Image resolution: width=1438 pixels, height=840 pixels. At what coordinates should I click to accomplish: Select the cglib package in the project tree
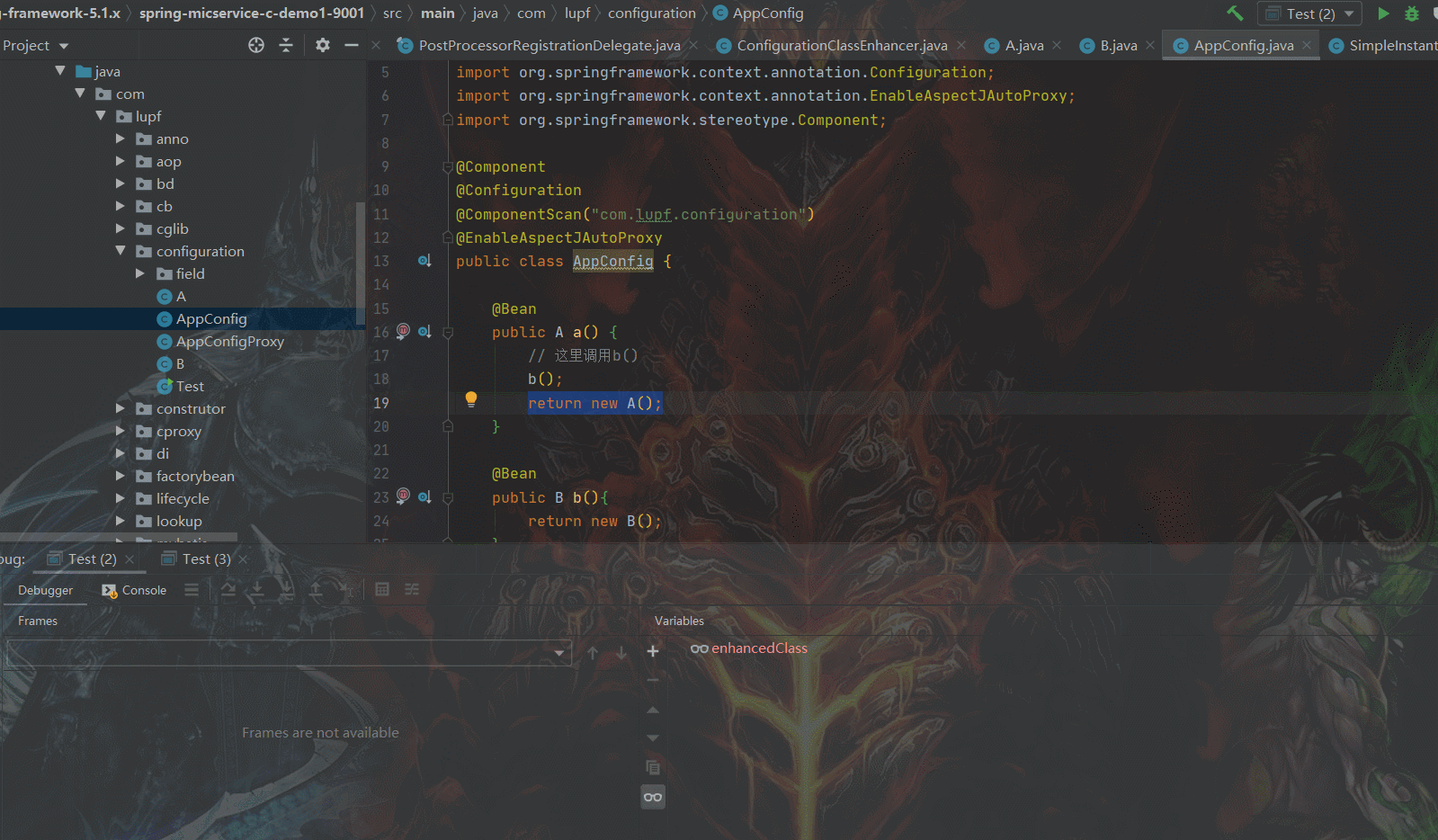[x=173, y=228]
